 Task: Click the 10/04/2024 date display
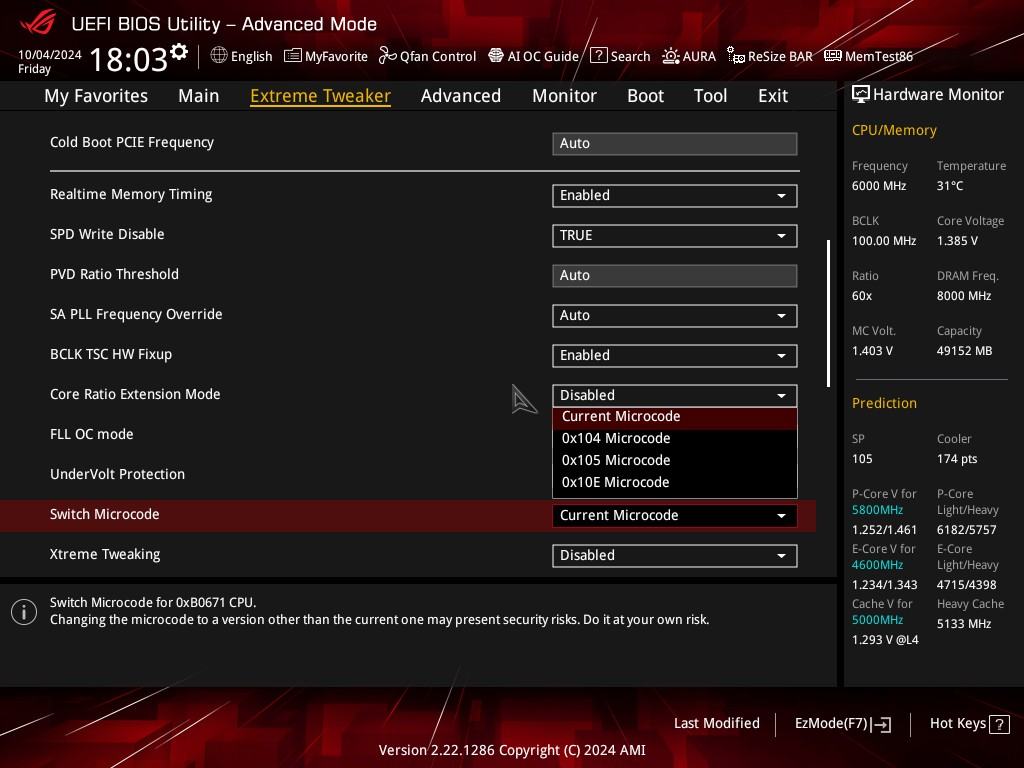50,55
